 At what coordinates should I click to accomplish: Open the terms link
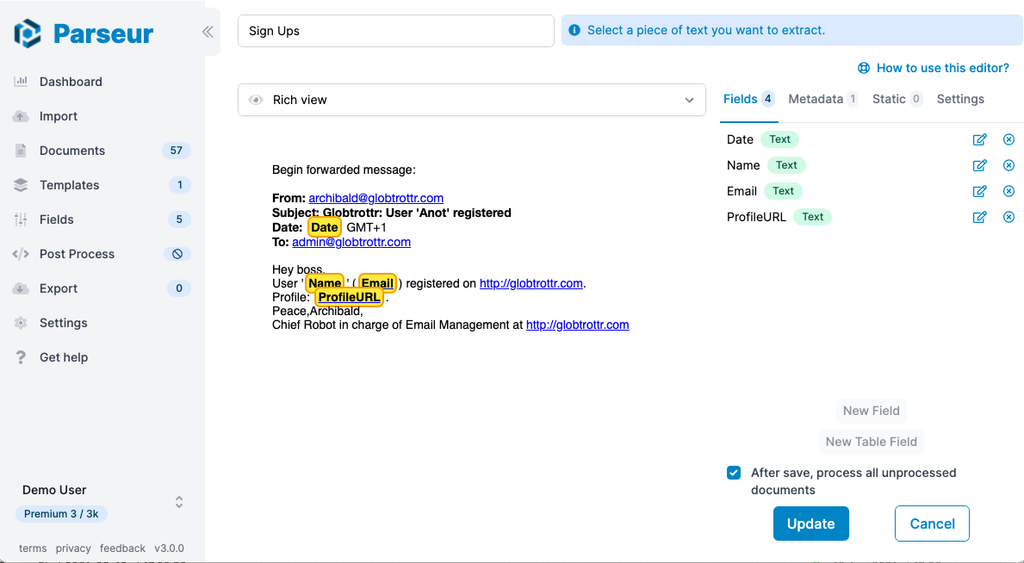pos(33,549)
